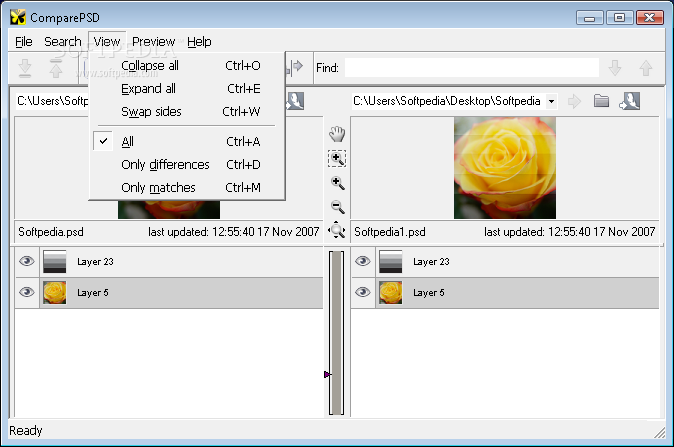Click the center difference overview bar
The image size is (674, 447).
click(337, 333)
